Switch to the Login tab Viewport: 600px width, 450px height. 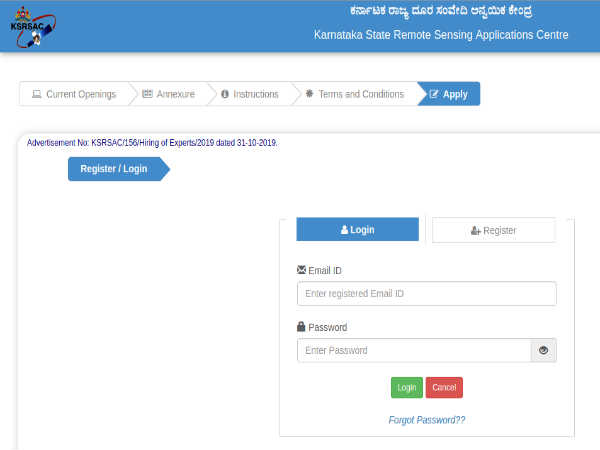point(358,230)
